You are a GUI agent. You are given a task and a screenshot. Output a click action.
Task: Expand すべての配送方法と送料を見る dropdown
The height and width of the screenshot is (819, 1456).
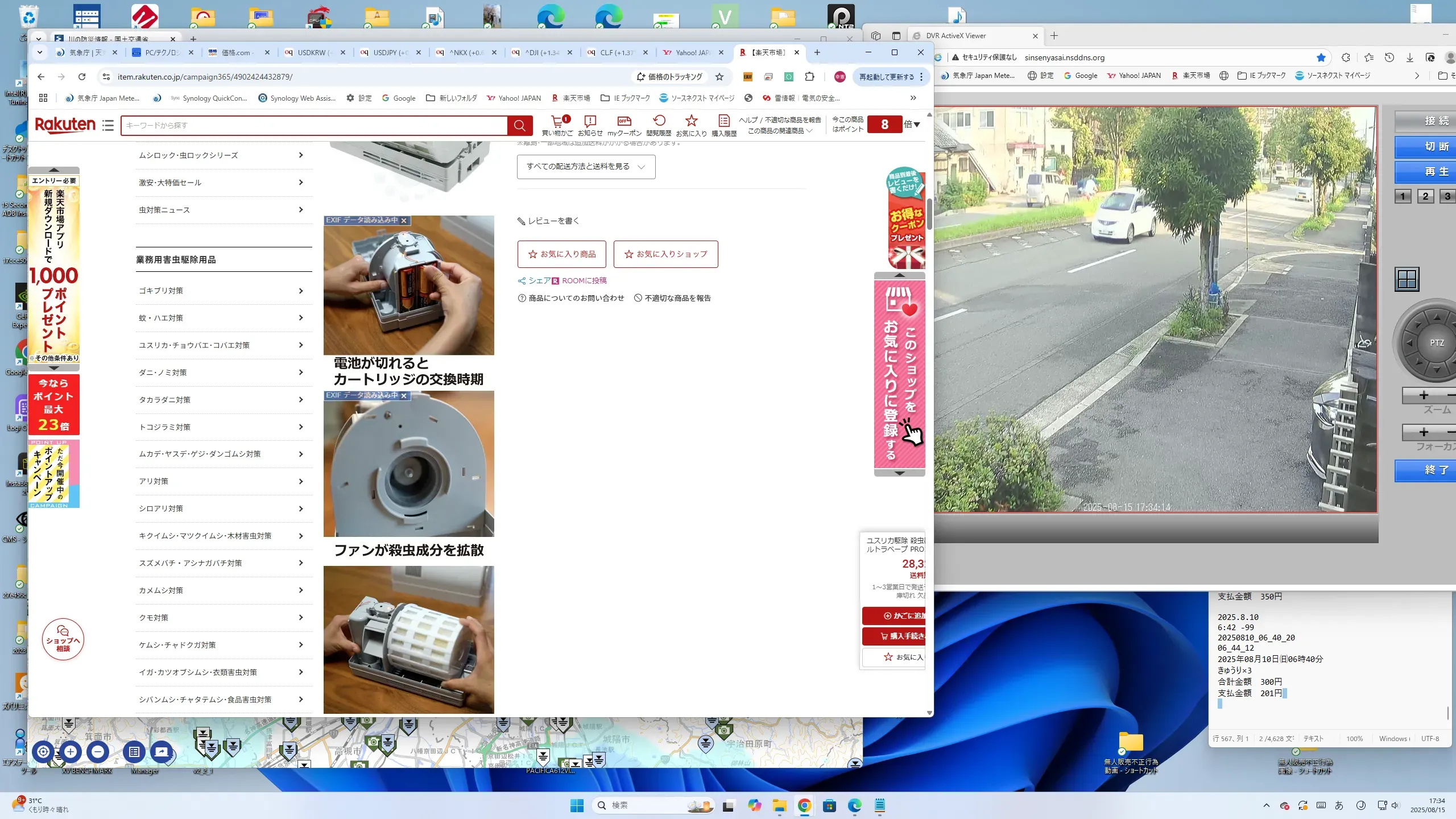click(586, 167)
